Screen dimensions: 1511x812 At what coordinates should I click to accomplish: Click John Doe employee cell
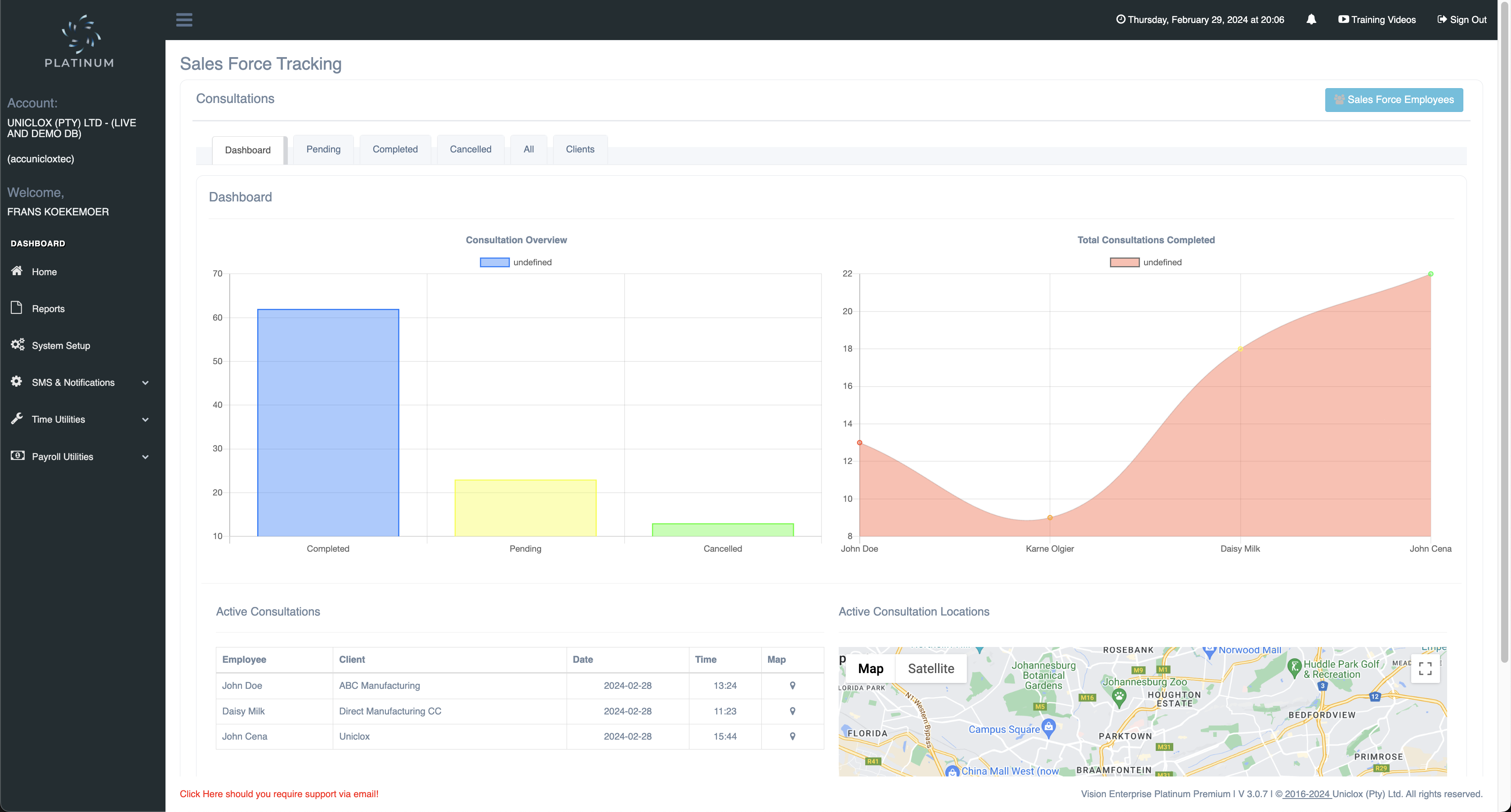[274, 685]
